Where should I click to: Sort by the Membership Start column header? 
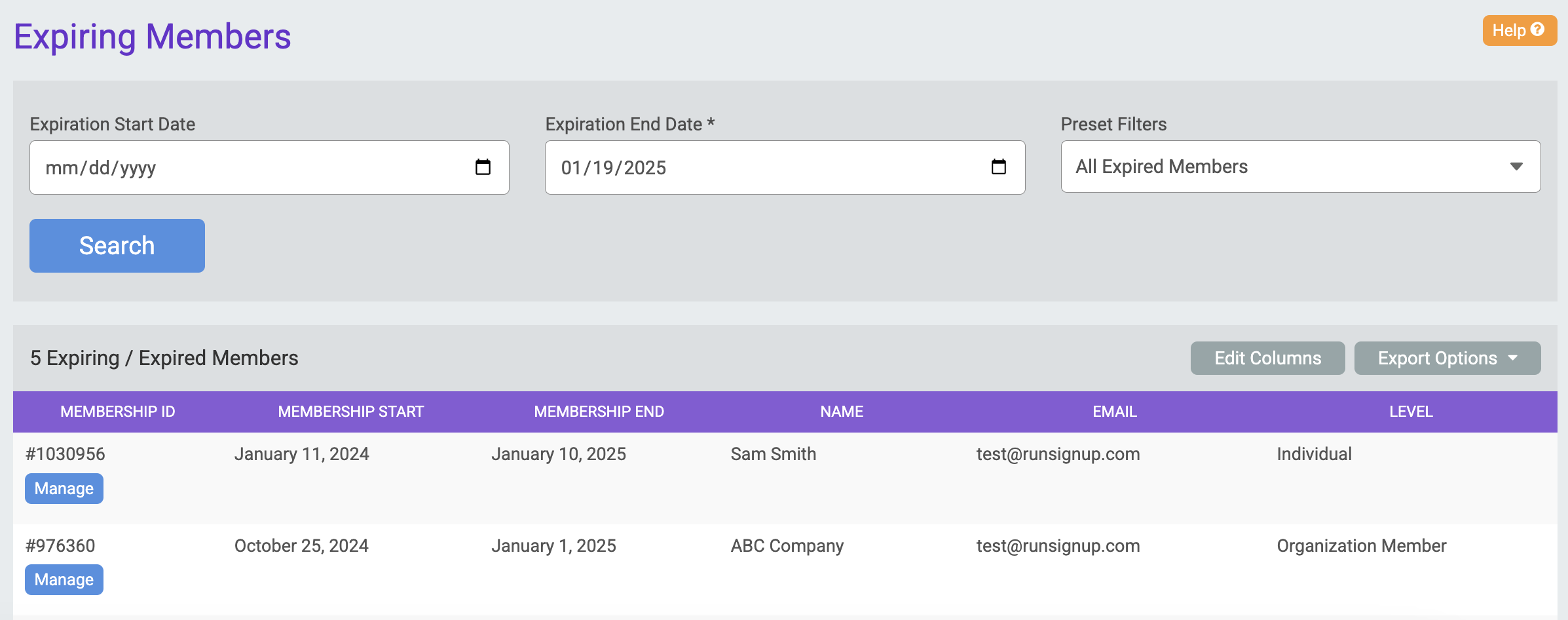coord(351,412)
